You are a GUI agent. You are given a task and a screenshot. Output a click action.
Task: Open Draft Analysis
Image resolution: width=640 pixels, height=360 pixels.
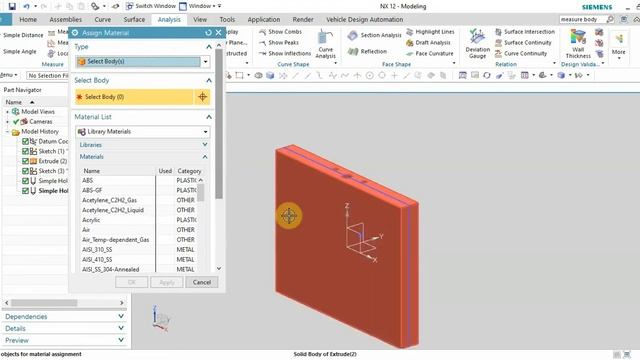click(x=428, y=42)
